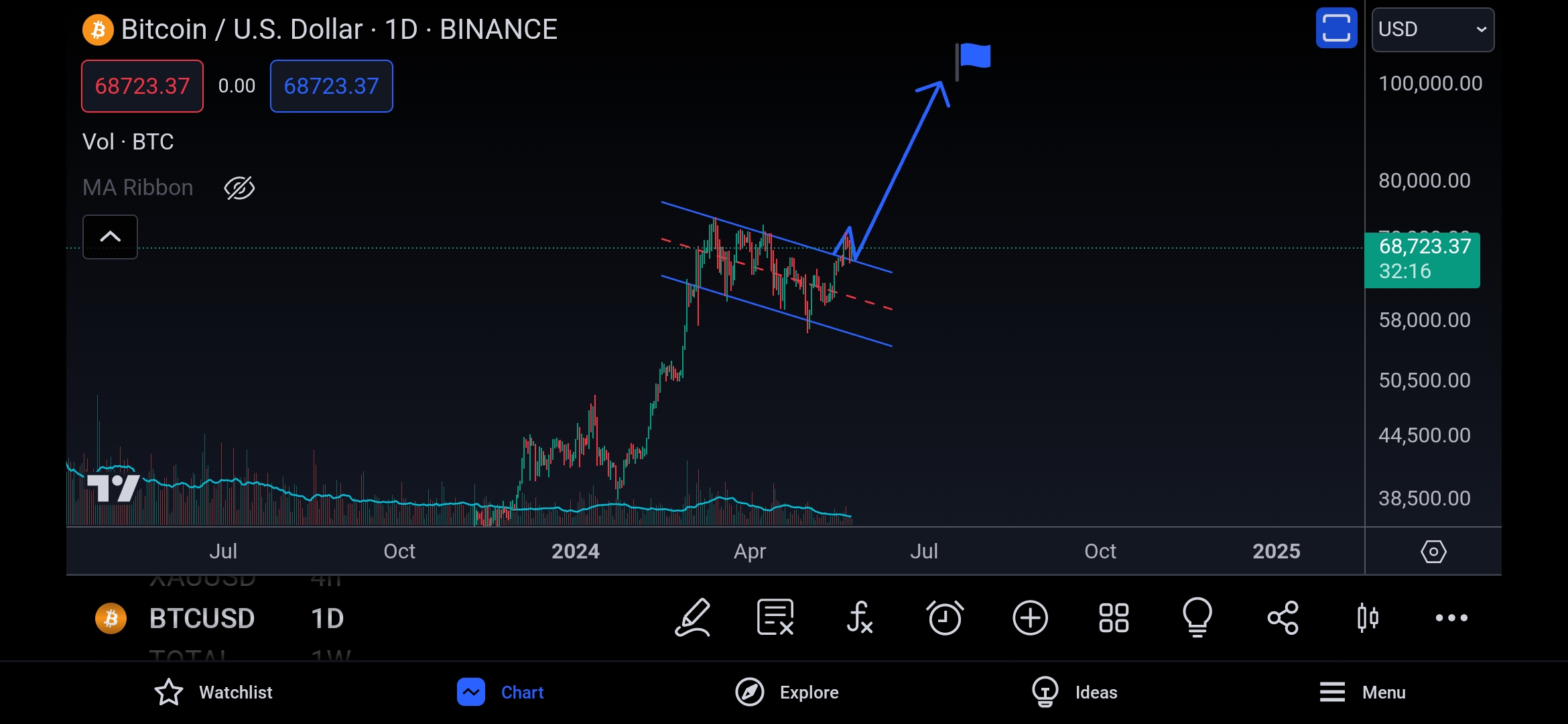Tap the star icon in Watchlist tab
Image resolution: width=1568 pixels, height=724 pixels.
point(169,692)
